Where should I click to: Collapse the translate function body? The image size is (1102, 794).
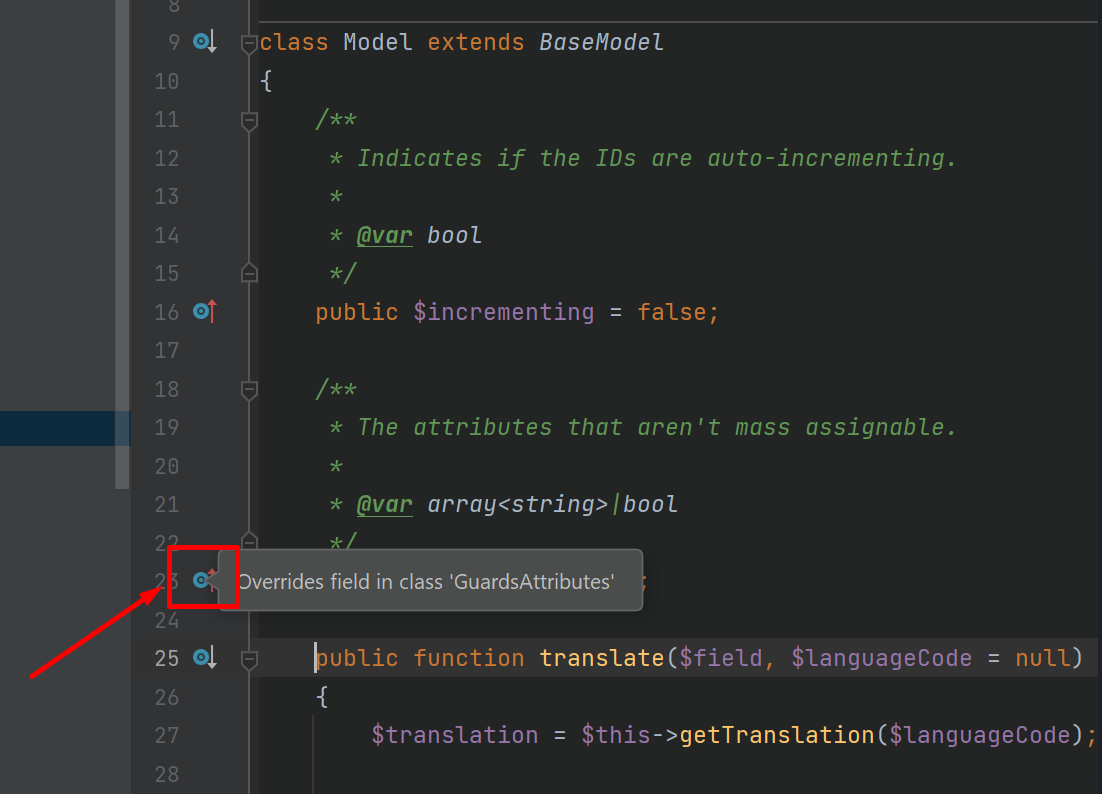[248, 657]
